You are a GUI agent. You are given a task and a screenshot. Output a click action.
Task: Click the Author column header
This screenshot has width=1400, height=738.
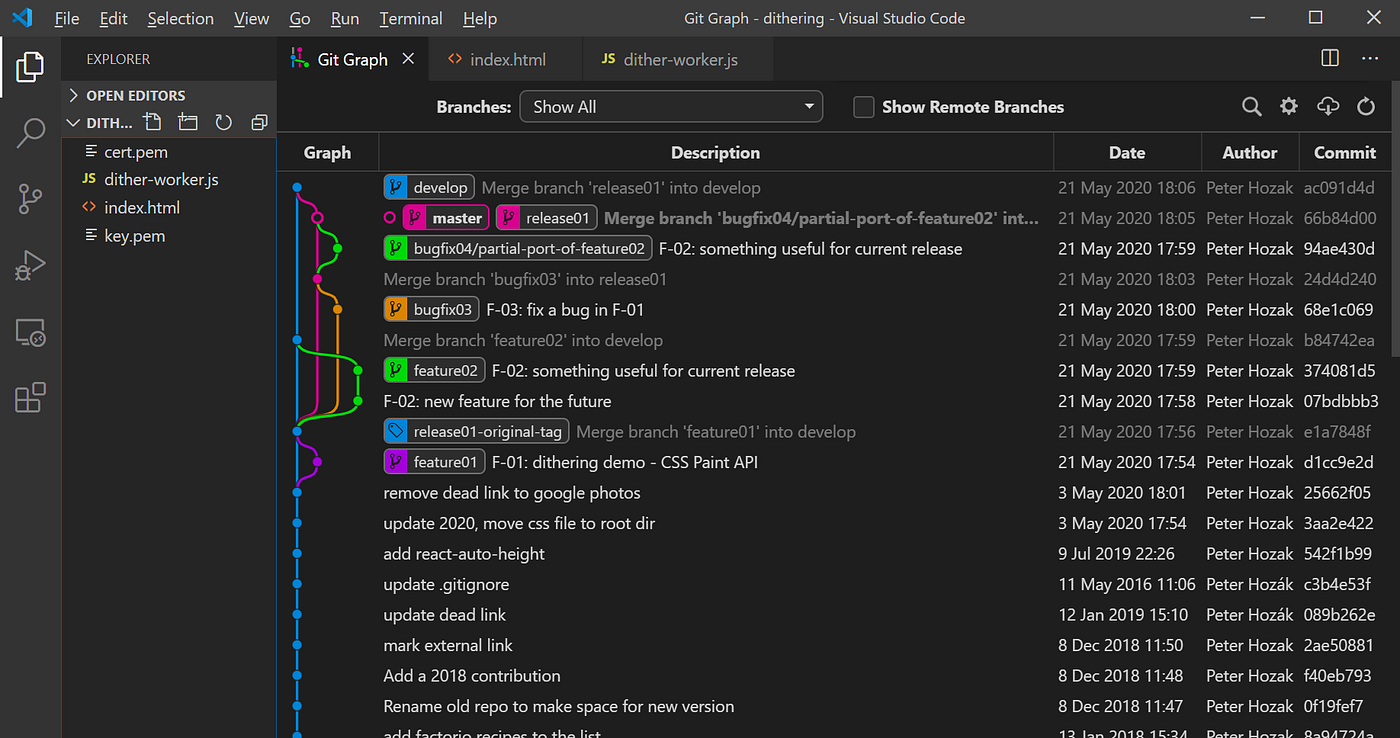(x=1250, y=153)
